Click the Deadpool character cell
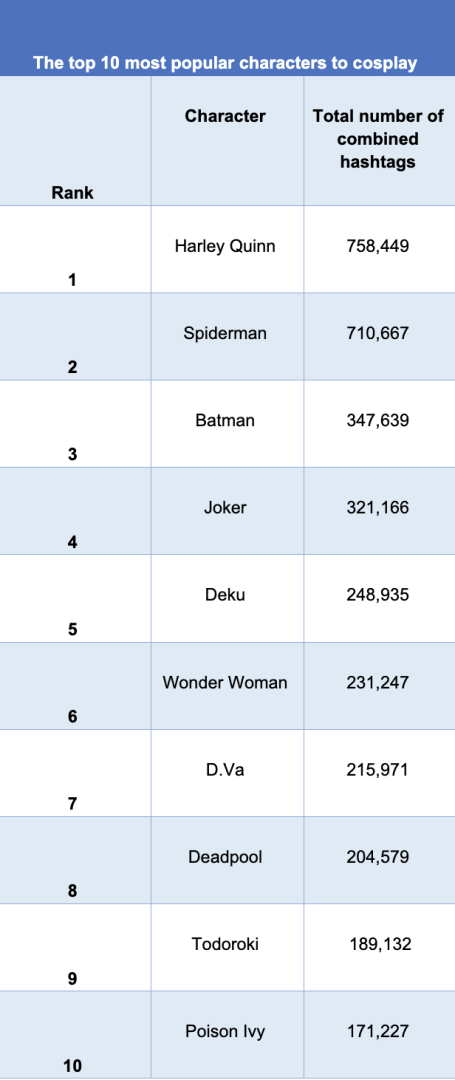The image size is (455, 1080). (x=225, y=858)
